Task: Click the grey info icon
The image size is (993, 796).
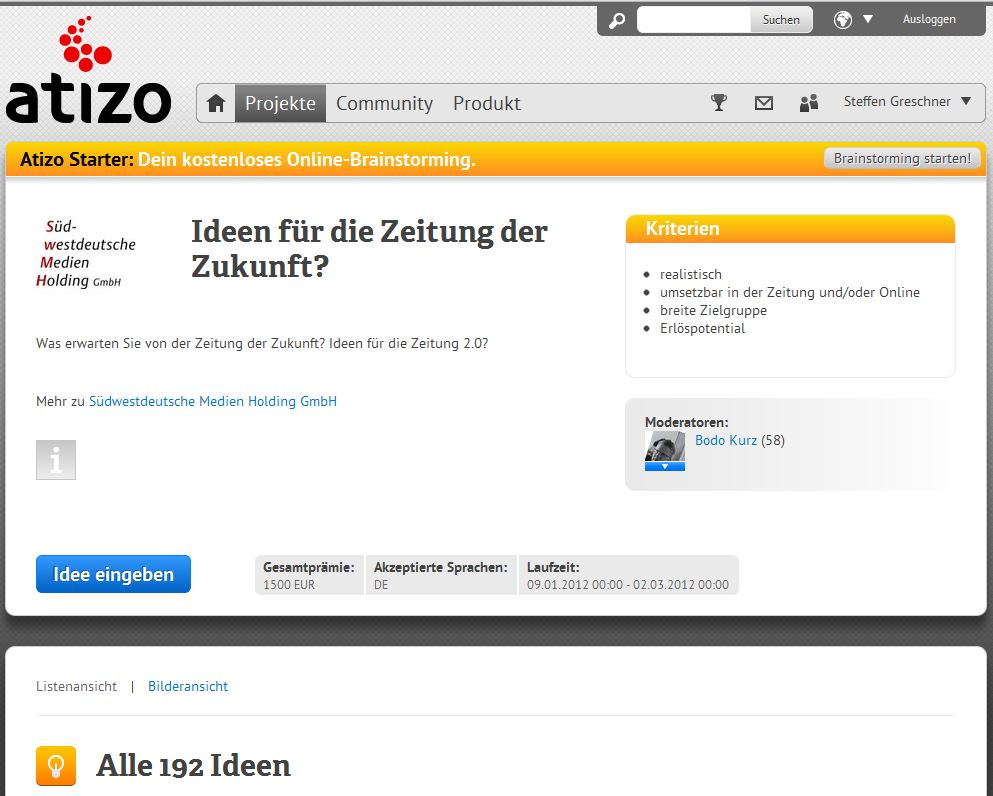Action: pos(56,460)
